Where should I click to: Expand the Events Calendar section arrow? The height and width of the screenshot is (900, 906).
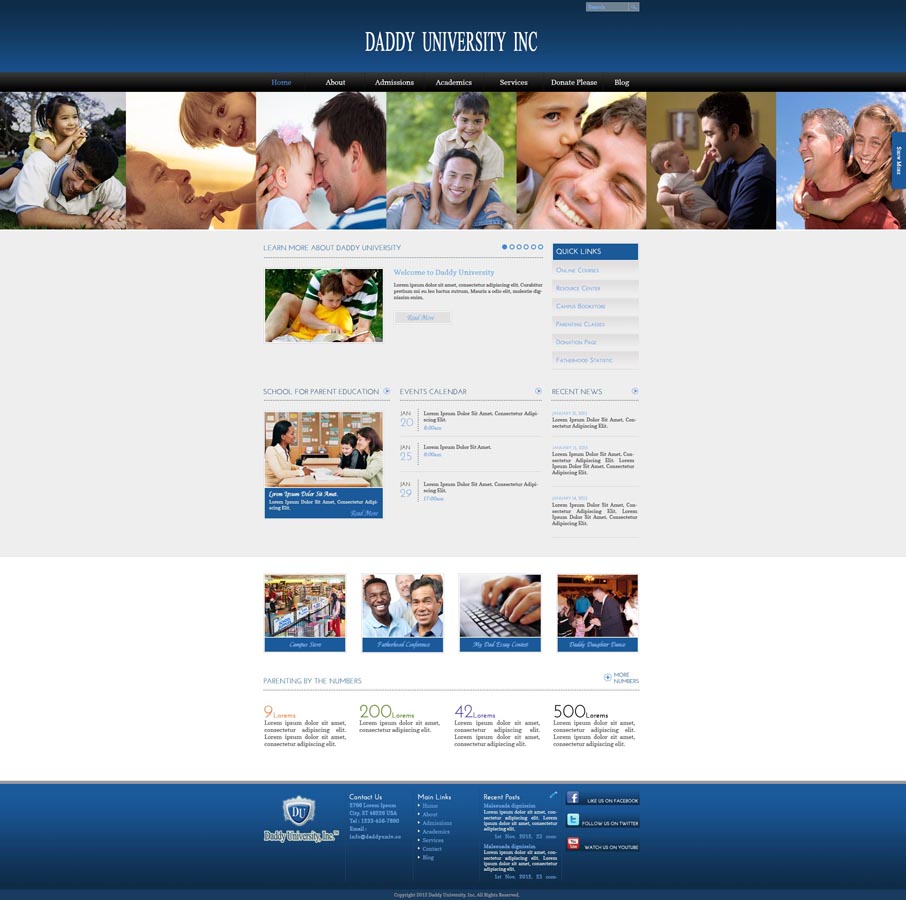539,391
